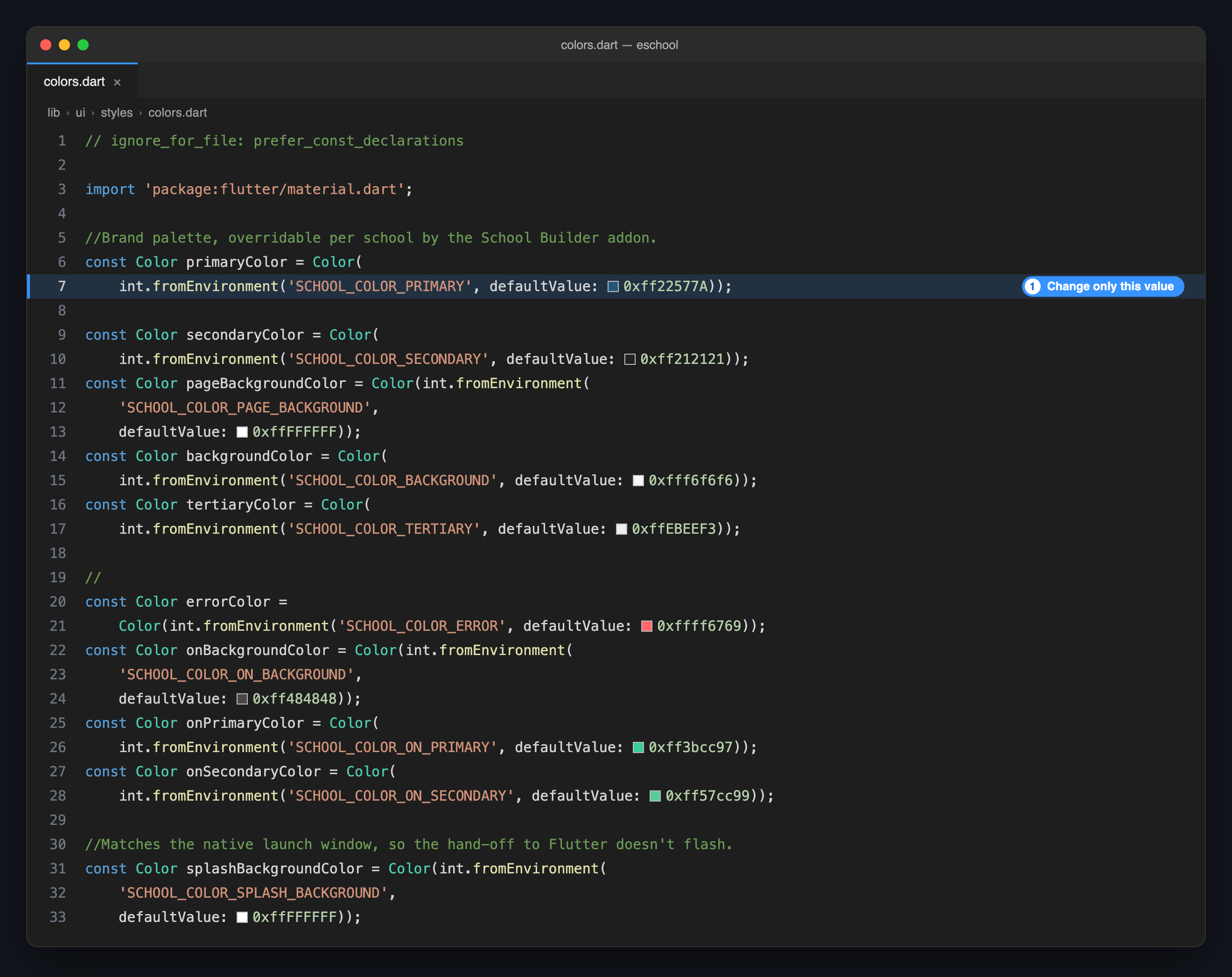Click the 'SCHOOL_COLOR_PAGE_BACKGROUND' string

pos(245,408)
